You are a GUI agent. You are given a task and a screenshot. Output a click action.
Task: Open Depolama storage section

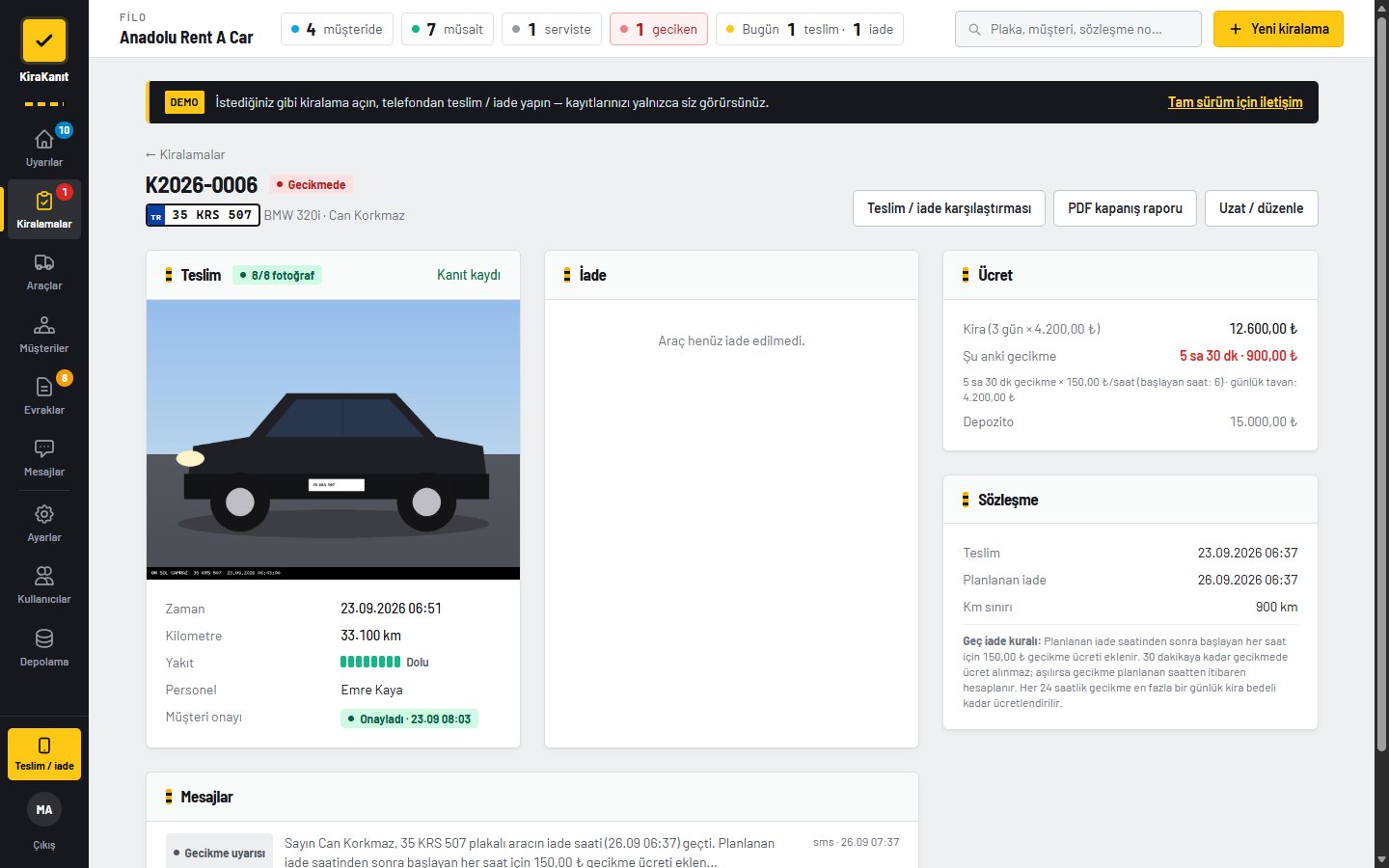(x=44, y=647)
